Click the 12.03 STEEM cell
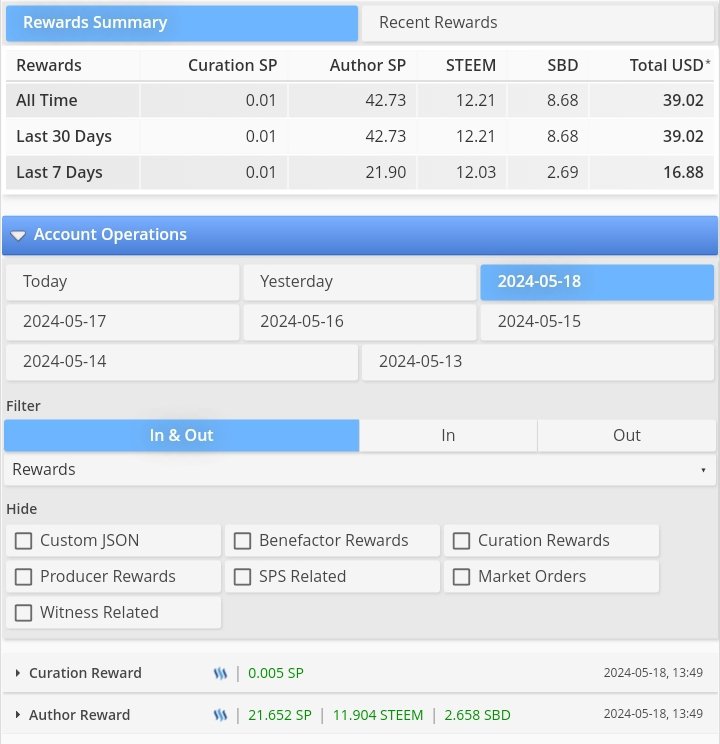 click(476, 172)
